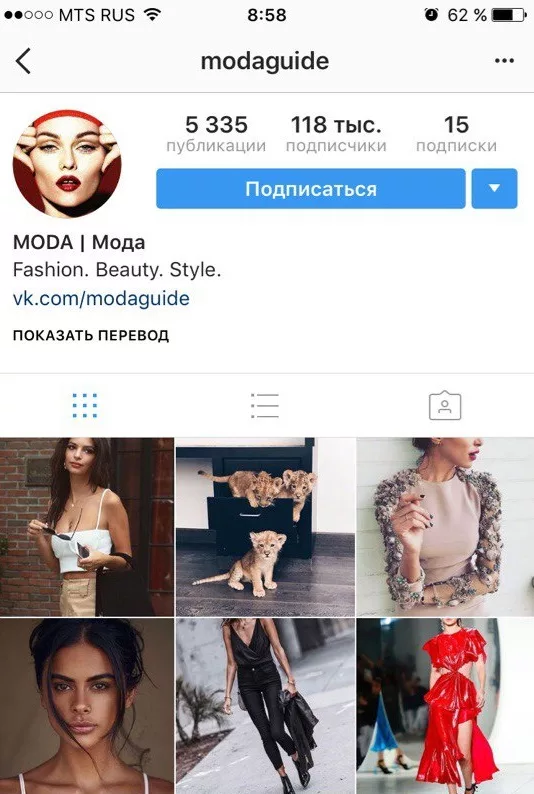Viewport: 534px width, 794px height.
Task: Expand suggested accounts dropdown arrow
Action: (495, 189)
